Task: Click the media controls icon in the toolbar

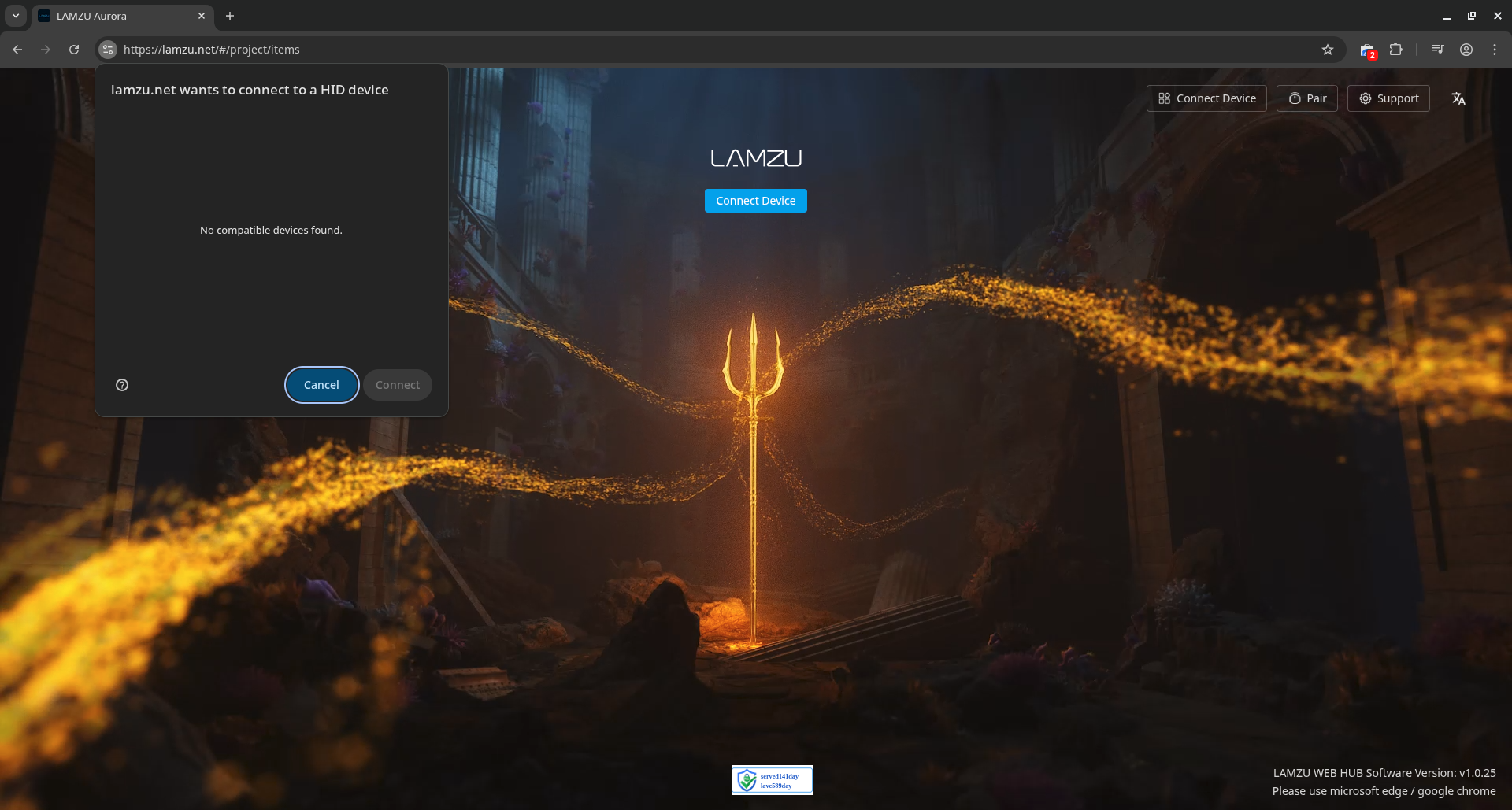Action: (1436, 49)
